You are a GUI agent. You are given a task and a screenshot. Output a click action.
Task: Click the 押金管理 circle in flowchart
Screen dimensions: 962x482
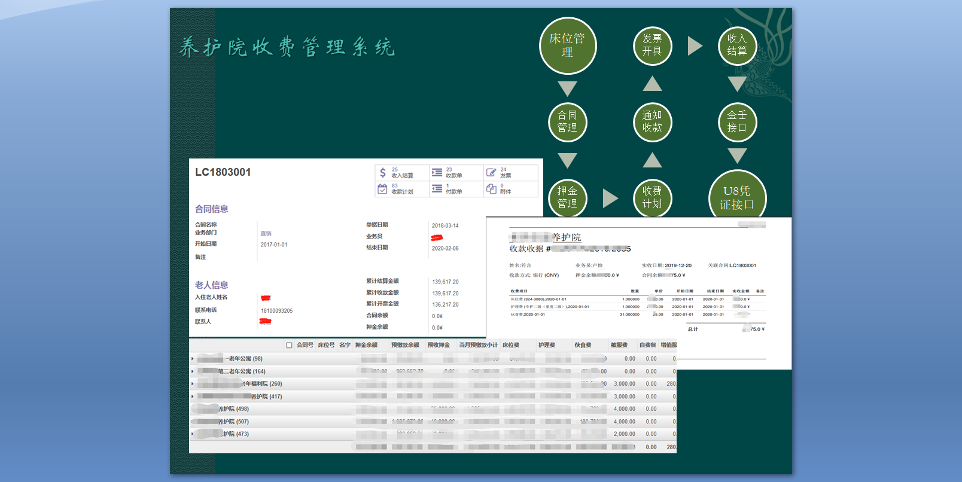pos(568,198)
